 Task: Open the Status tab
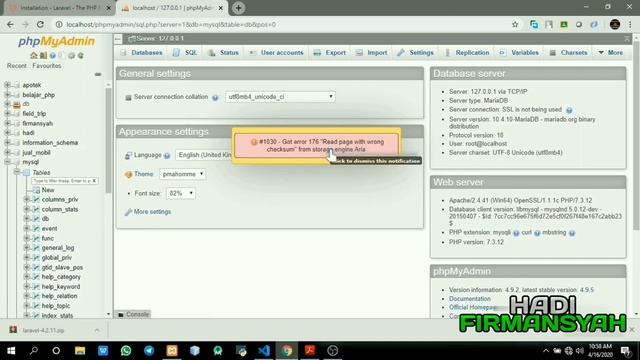tap(224, 53)
